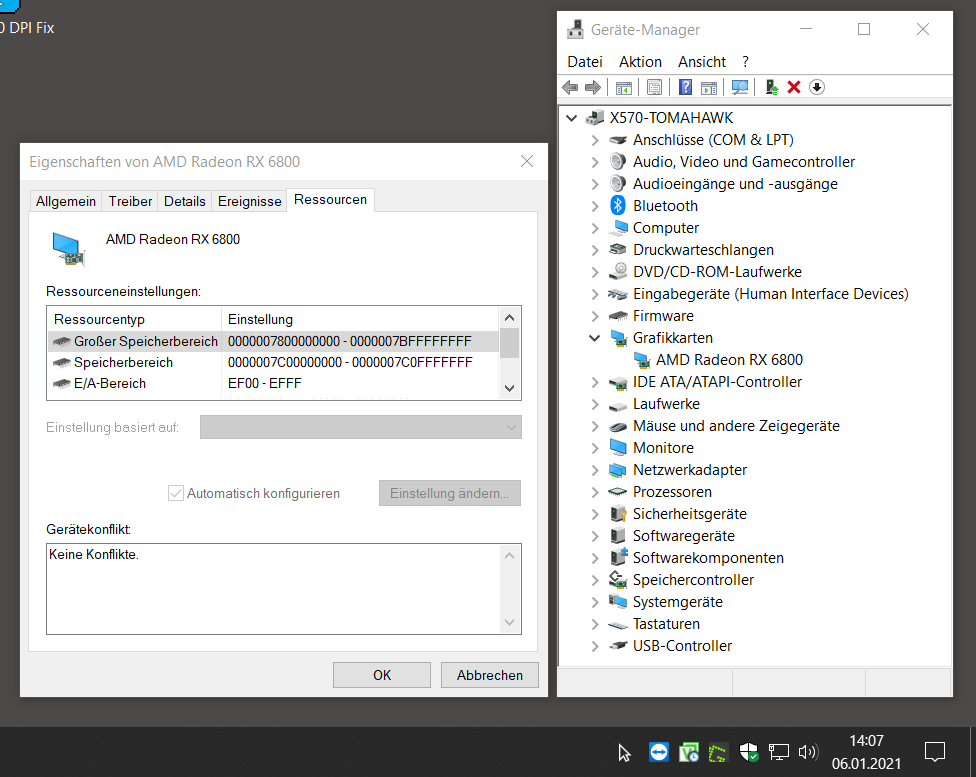The width and height of the screenshot is (976, 777).
Task: Open the Einstellung basiert auf dropdown
Action: click(x=360, y=427)
